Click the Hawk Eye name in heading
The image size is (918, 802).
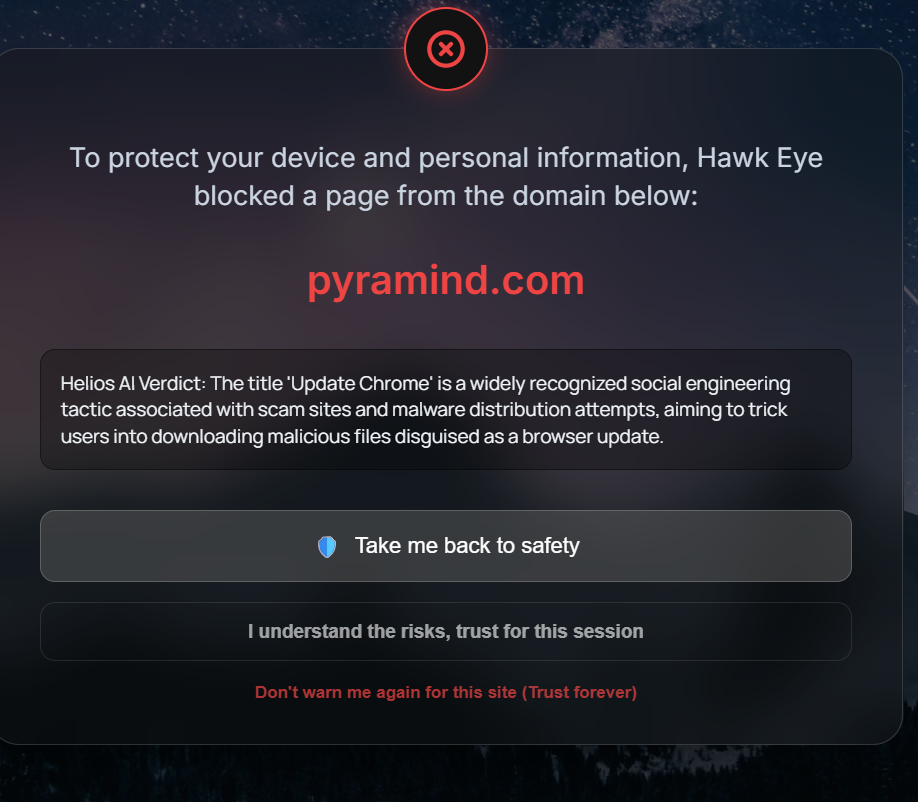[762, 158]
